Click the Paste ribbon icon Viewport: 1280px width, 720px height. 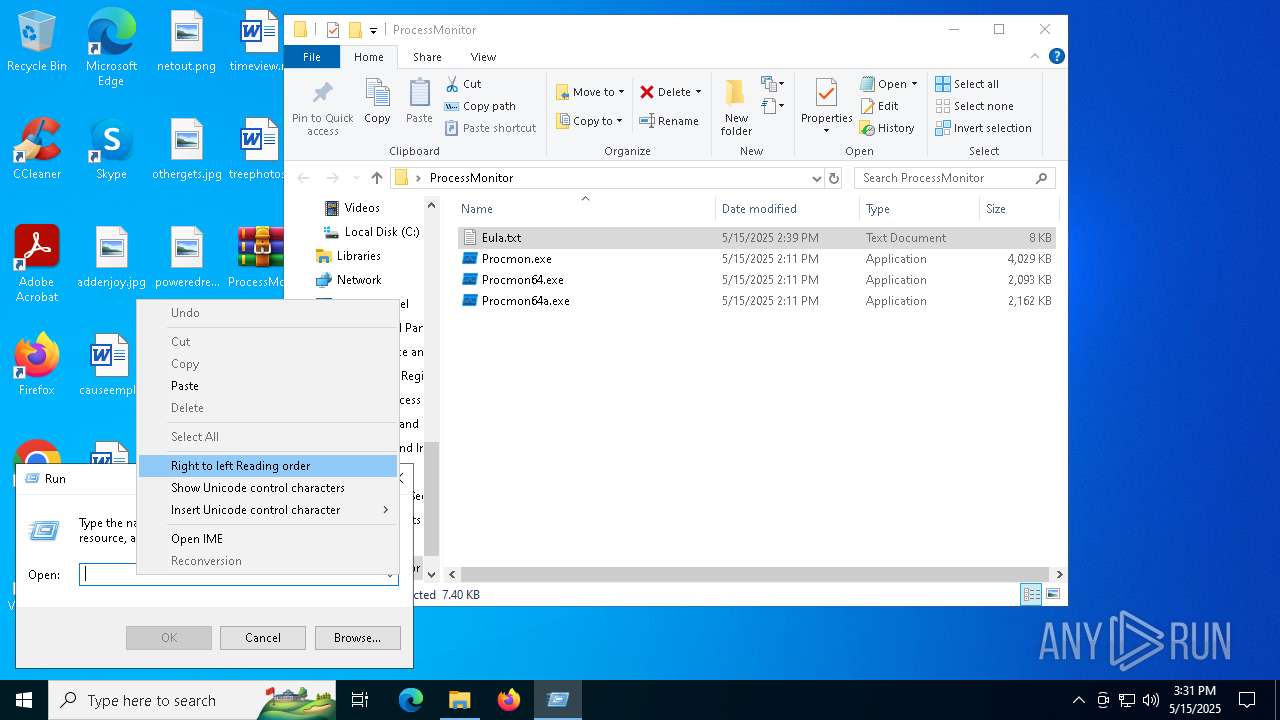click(419, 102)
